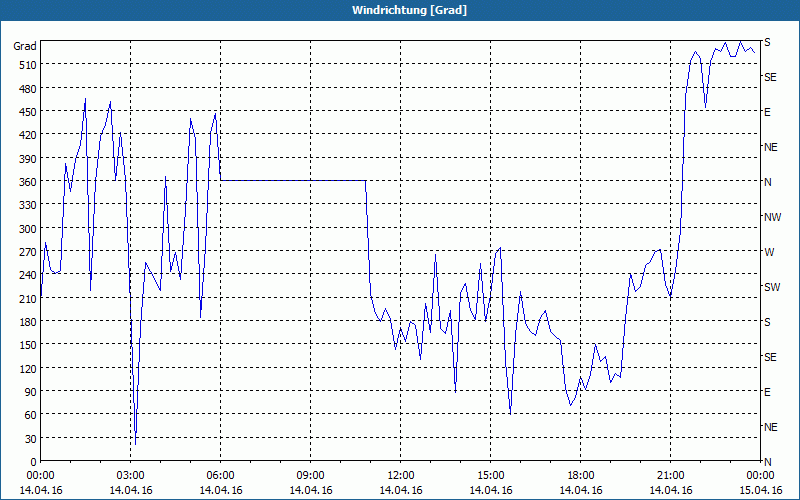This screenshot has width=800, height=500.
Task: Click the 360 y-axis value
Action: pos(29,182)
